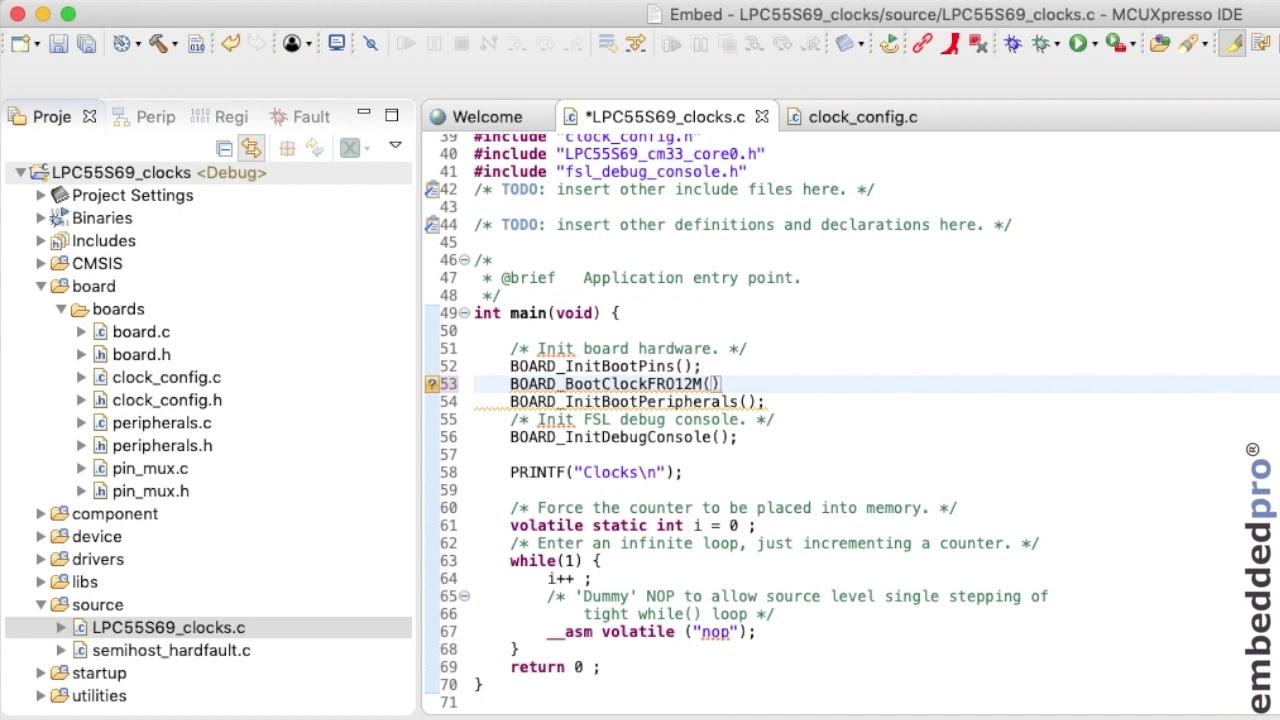The image size is (1280, 720).
Task: Expand the Project Settings node
Action: coord(41,195)
